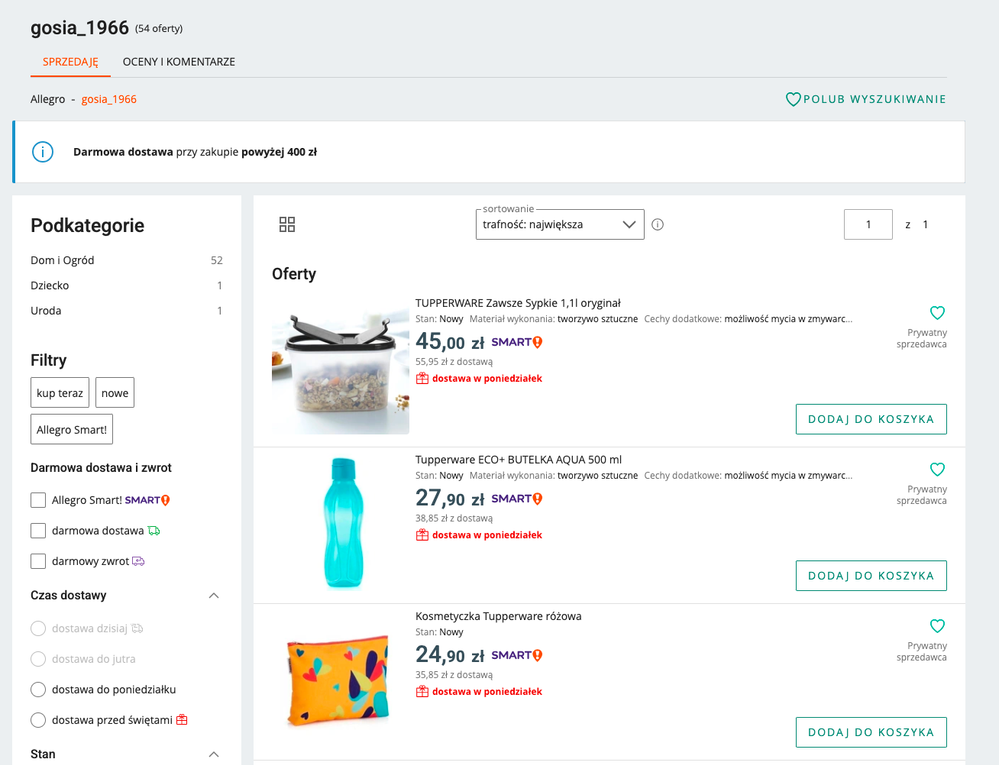Image resolution: width=999 pixels, height=765 pixels.
Task: Enable Allegro Smart! checkbox filter
Action: click(38, 500)
